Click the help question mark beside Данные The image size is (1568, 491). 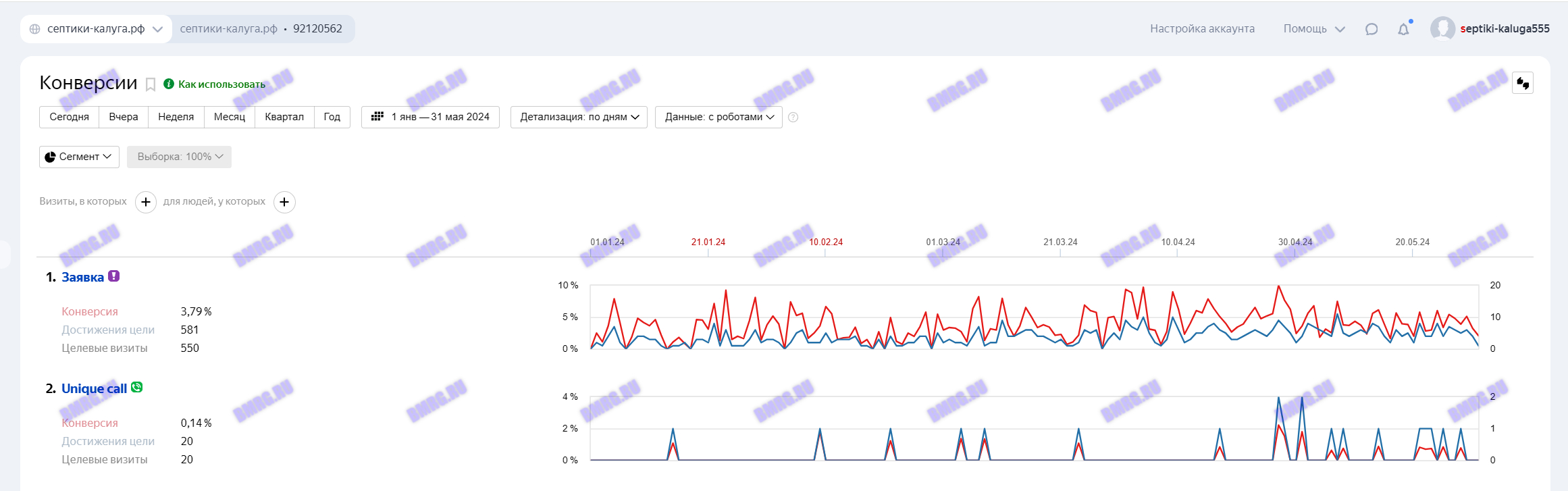point(793,118)
